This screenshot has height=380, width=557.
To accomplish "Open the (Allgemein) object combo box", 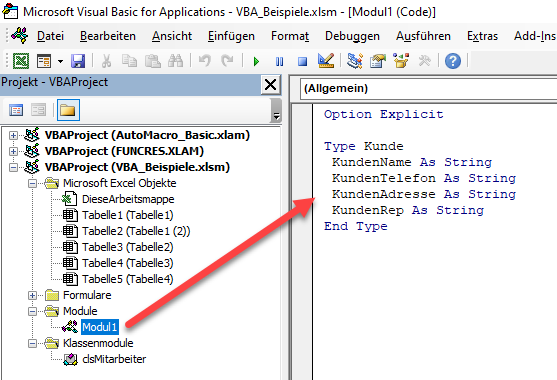I will 428,88.
